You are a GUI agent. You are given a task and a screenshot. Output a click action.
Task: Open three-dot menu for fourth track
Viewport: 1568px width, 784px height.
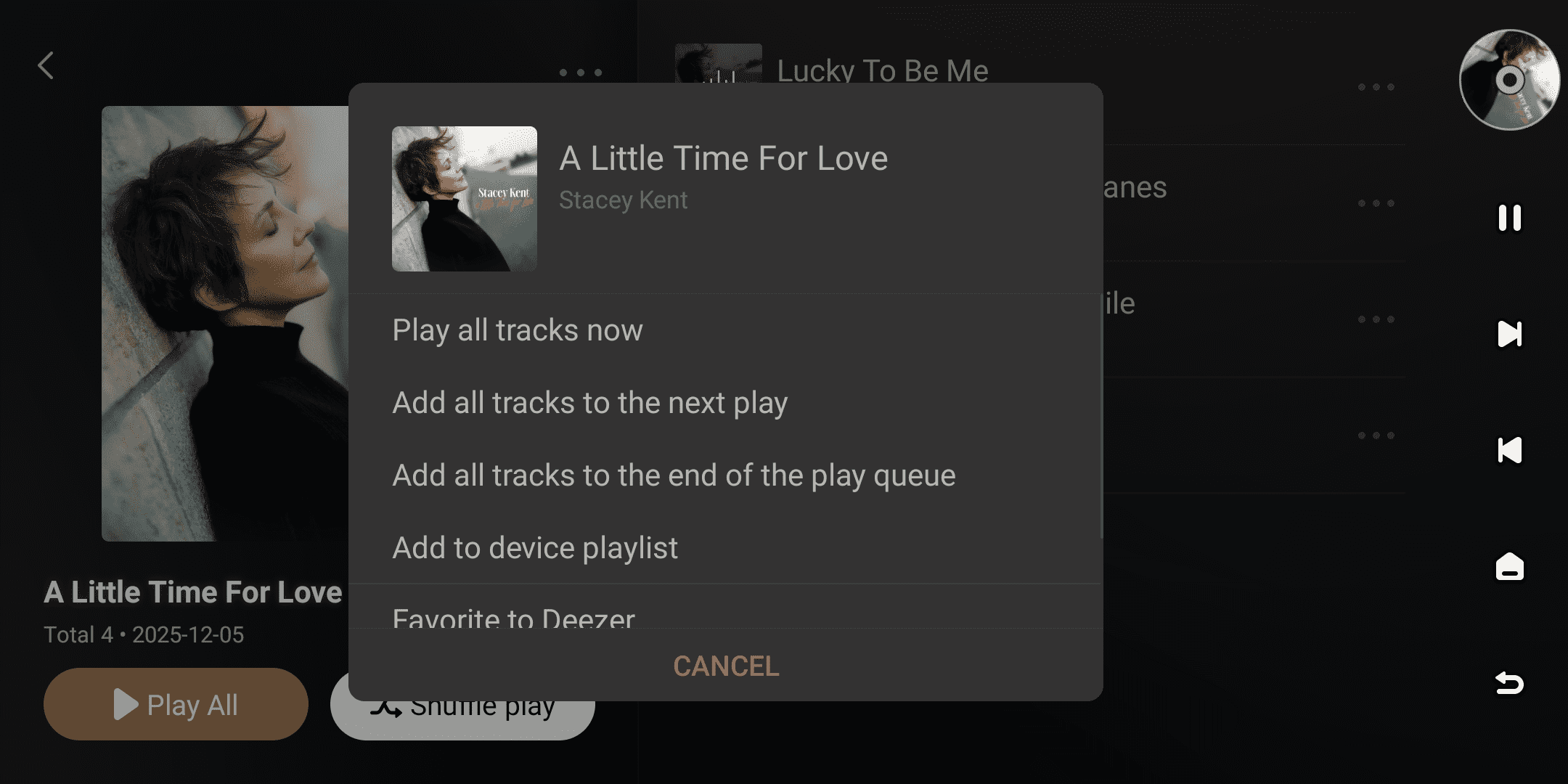tap(1376, 436)
